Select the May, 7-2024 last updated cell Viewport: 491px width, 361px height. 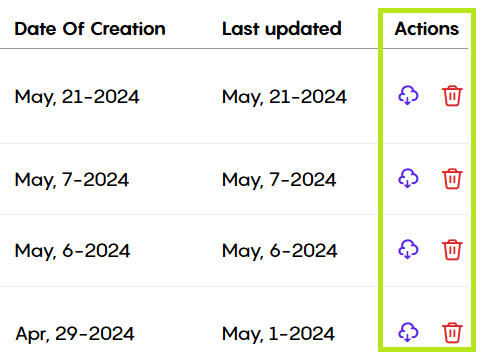point(279,180)
